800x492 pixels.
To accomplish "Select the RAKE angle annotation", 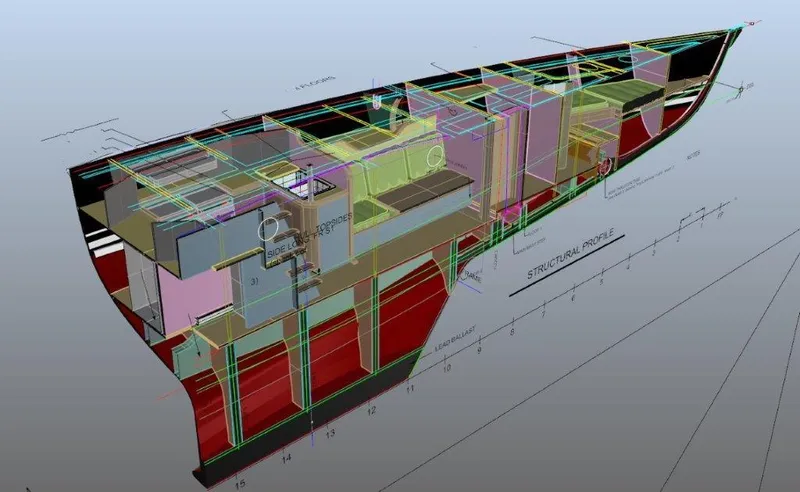I will [x=473, y=277].
